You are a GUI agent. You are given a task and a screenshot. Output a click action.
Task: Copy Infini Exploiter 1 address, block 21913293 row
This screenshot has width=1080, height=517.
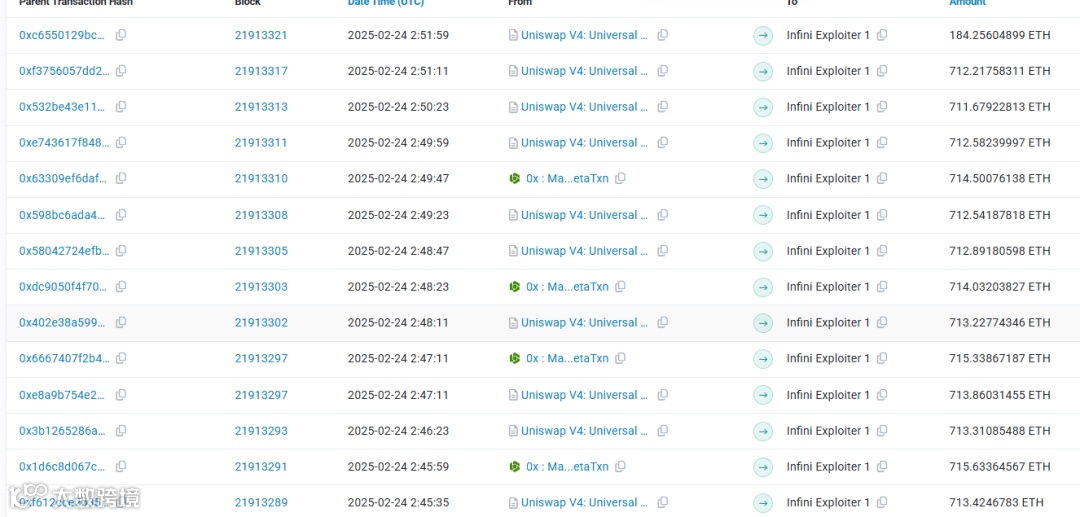coord(882,431)
